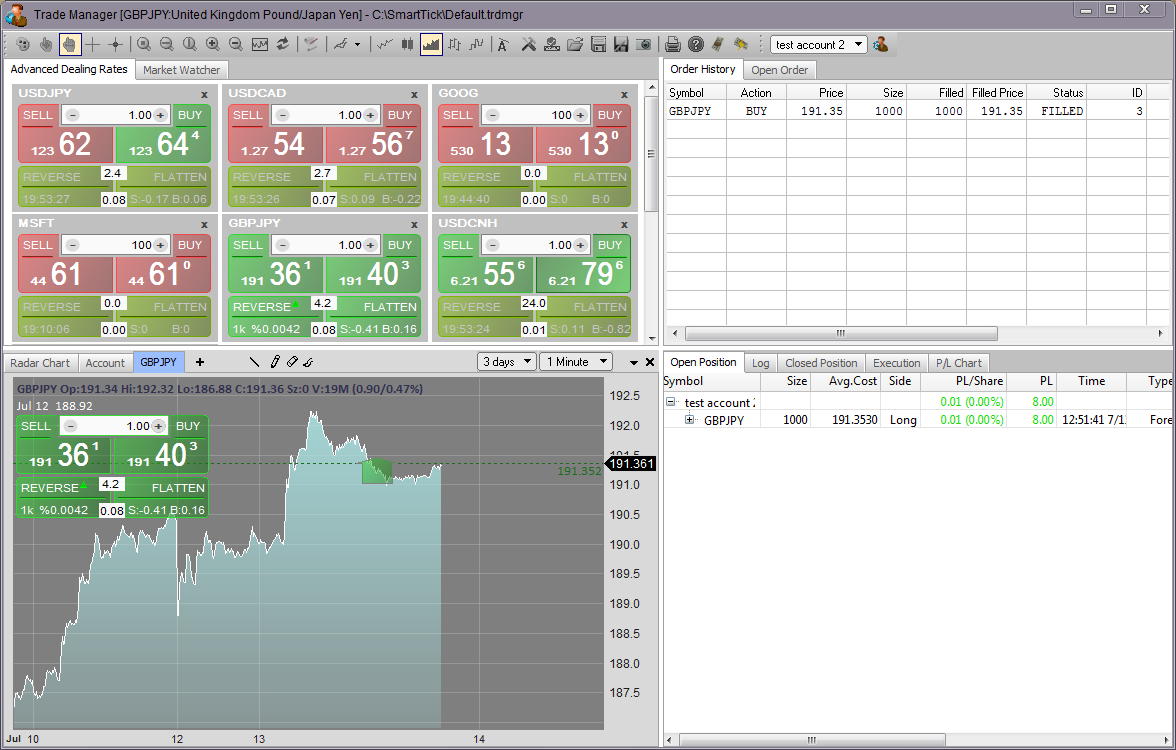Click the Order History horizontal scrollbar
The height and width of the screenshot is (750, 1176).
click(x=840, y=333)
